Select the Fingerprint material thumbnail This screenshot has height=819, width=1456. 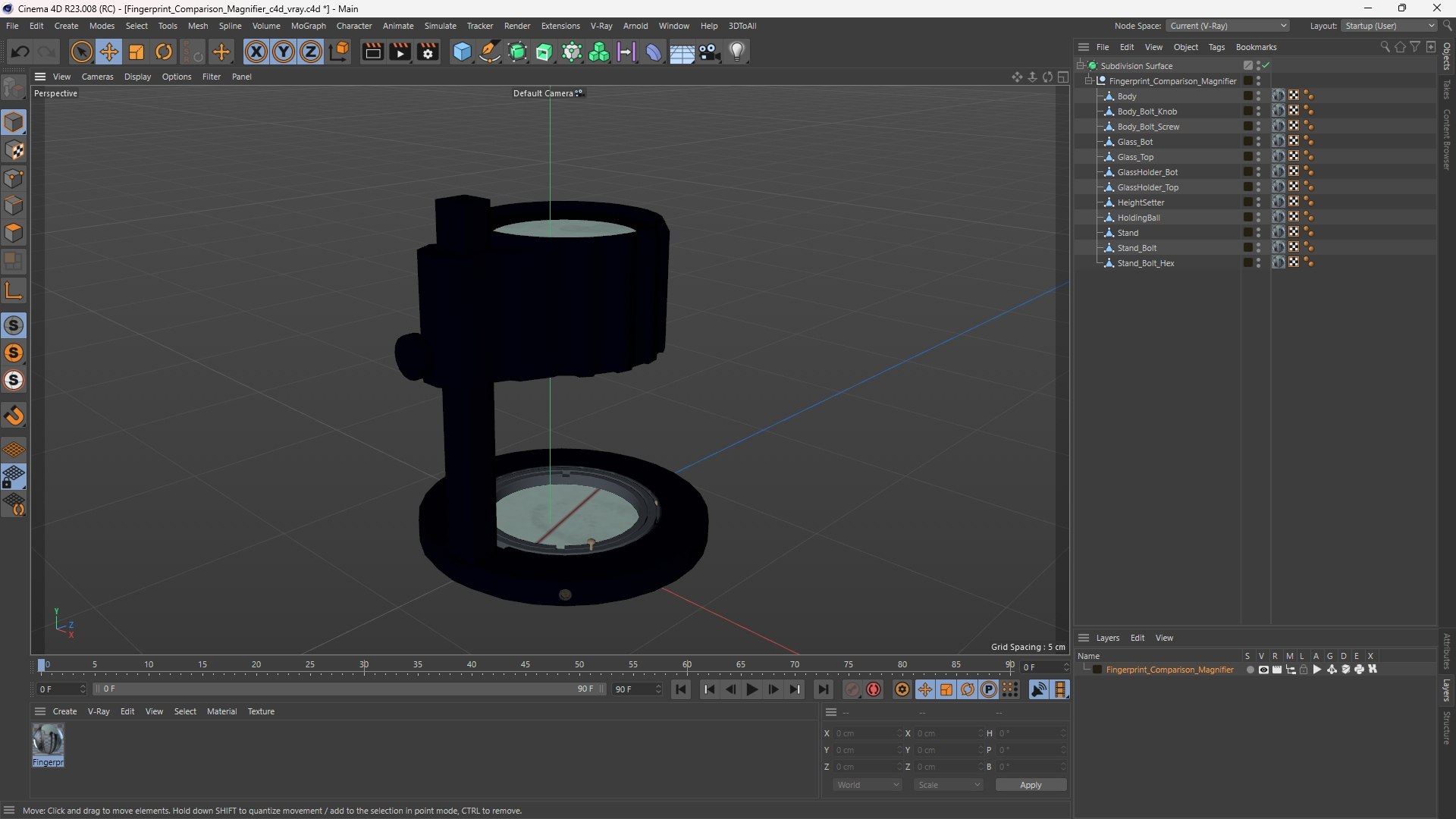click(48, 739)
